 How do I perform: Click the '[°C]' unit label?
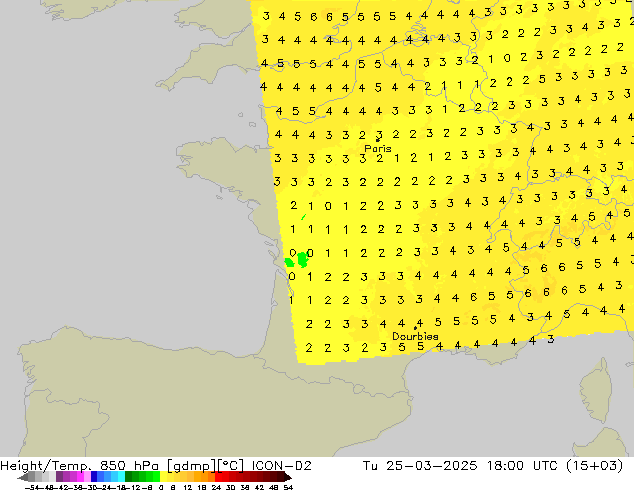[x=230, y=466]
